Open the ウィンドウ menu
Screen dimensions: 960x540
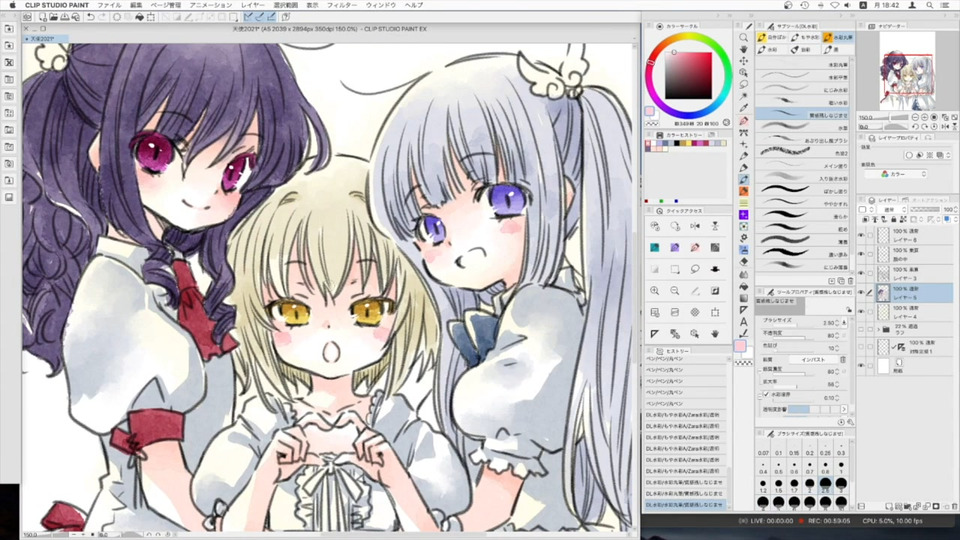coord(380,5)
